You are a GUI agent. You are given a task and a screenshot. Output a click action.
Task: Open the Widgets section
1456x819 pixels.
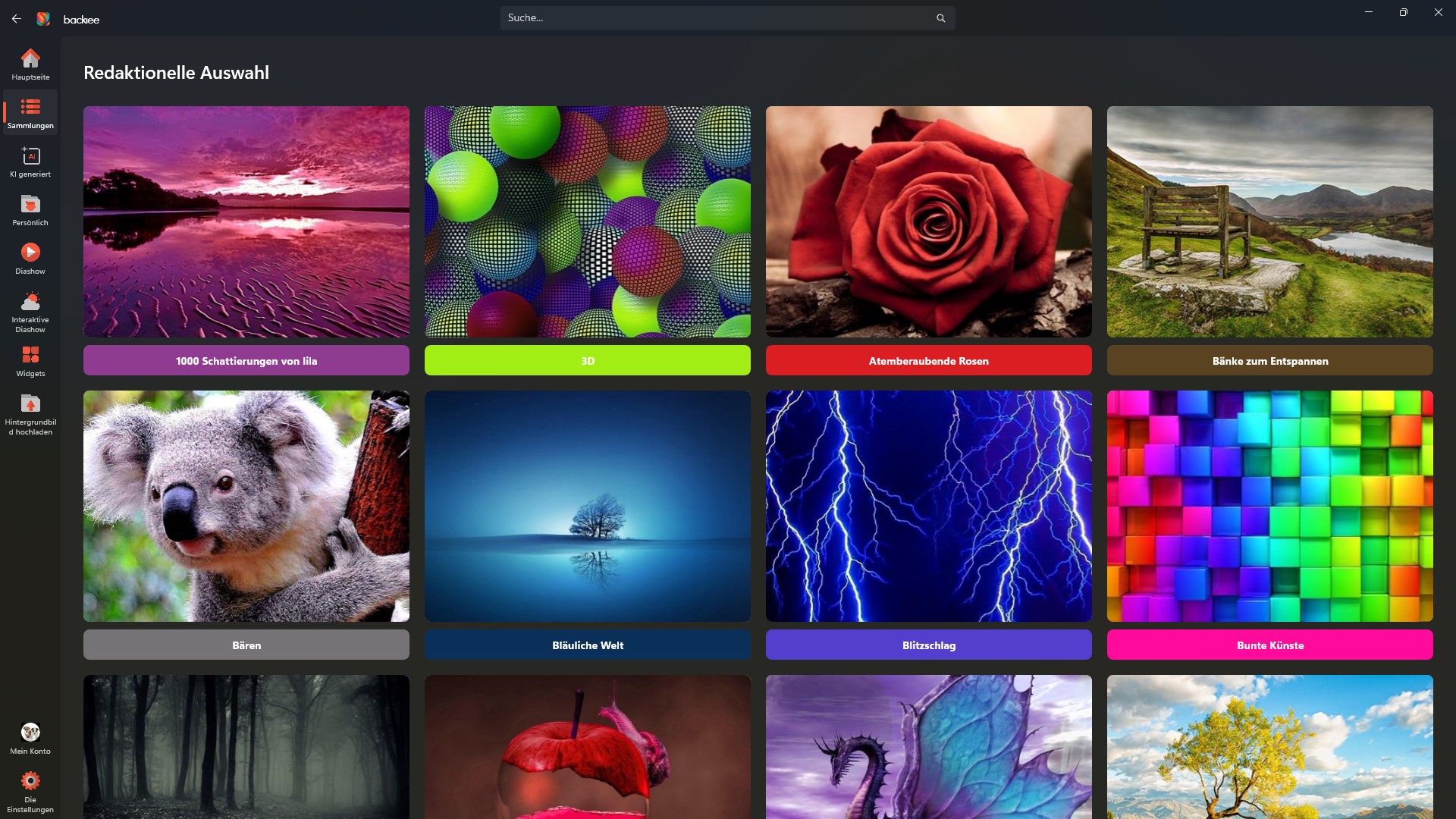[30, 361]
